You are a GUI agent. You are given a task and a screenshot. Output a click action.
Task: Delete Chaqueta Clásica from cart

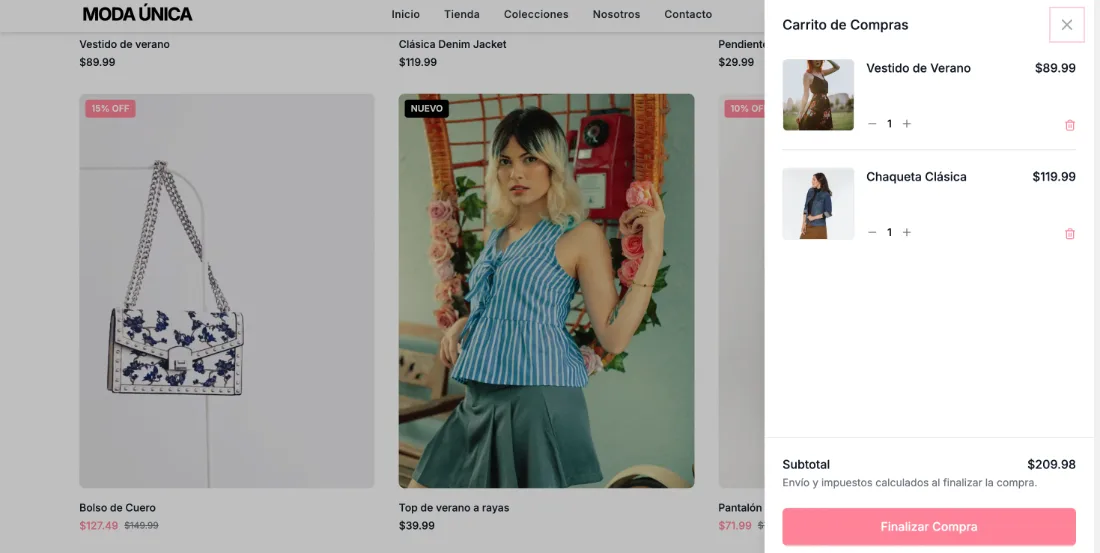(1069, 234)
